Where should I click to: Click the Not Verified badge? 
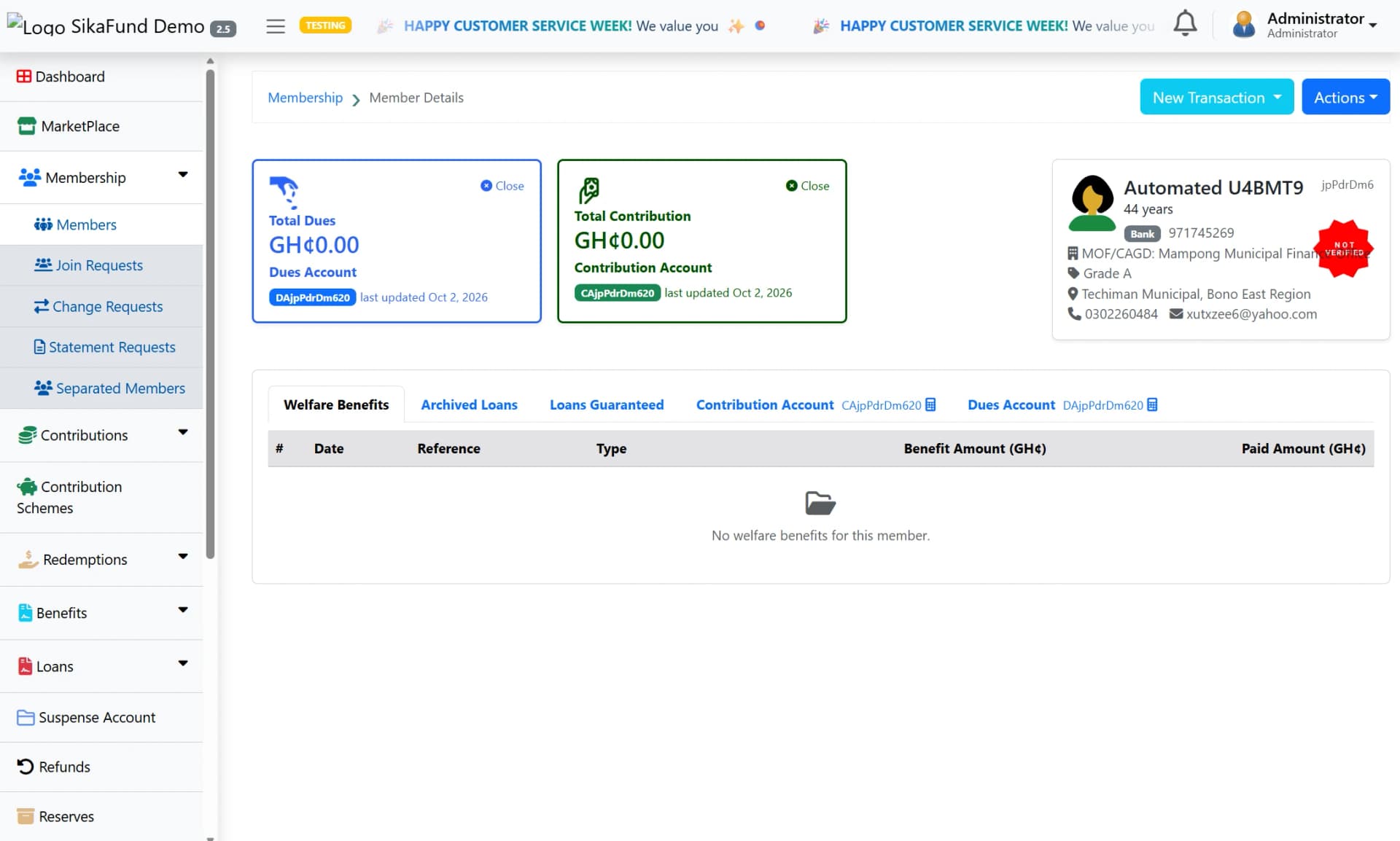coord(1345,249)
